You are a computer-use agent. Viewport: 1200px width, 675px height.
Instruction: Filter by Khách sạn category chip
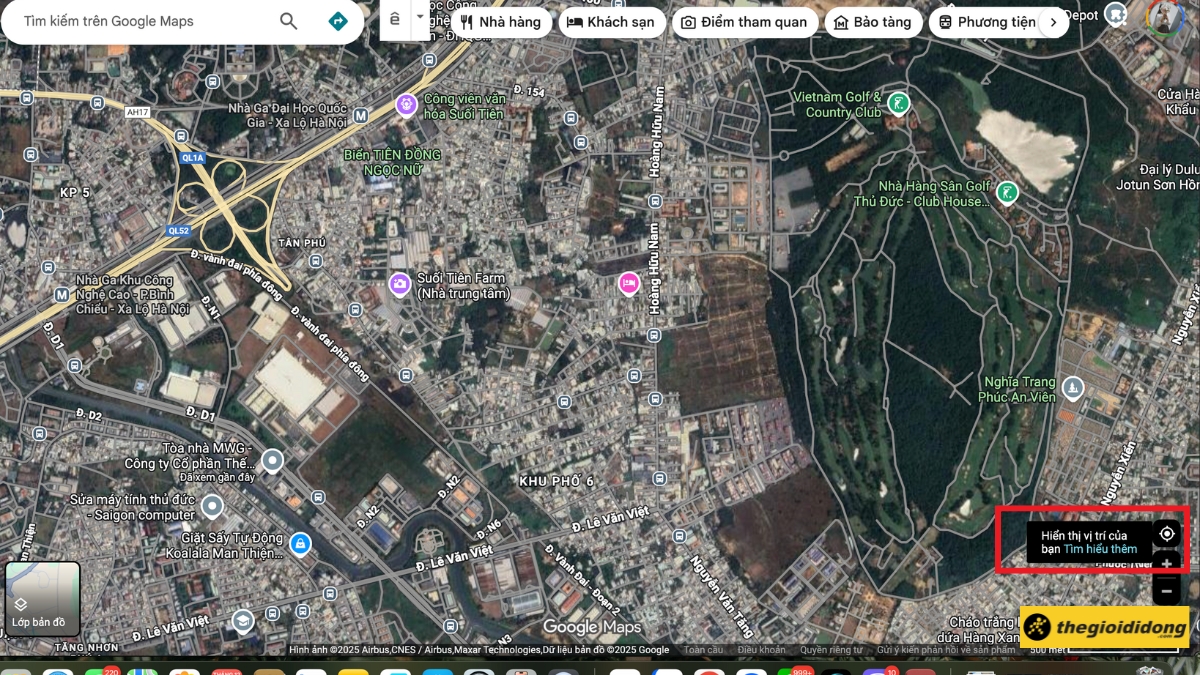click(x=611, y=22)
